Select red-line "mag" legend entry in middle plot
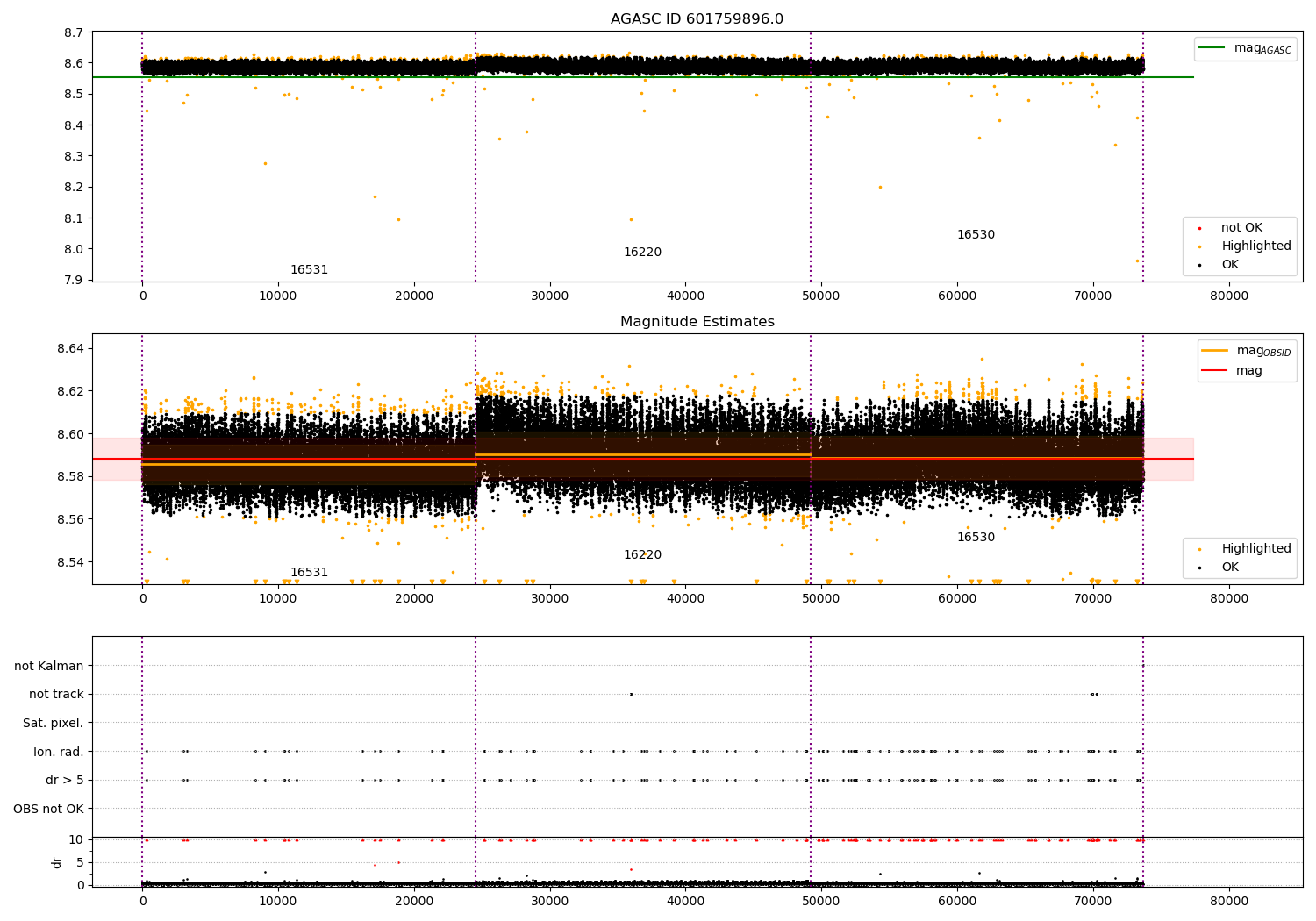 coord(1232,371)
